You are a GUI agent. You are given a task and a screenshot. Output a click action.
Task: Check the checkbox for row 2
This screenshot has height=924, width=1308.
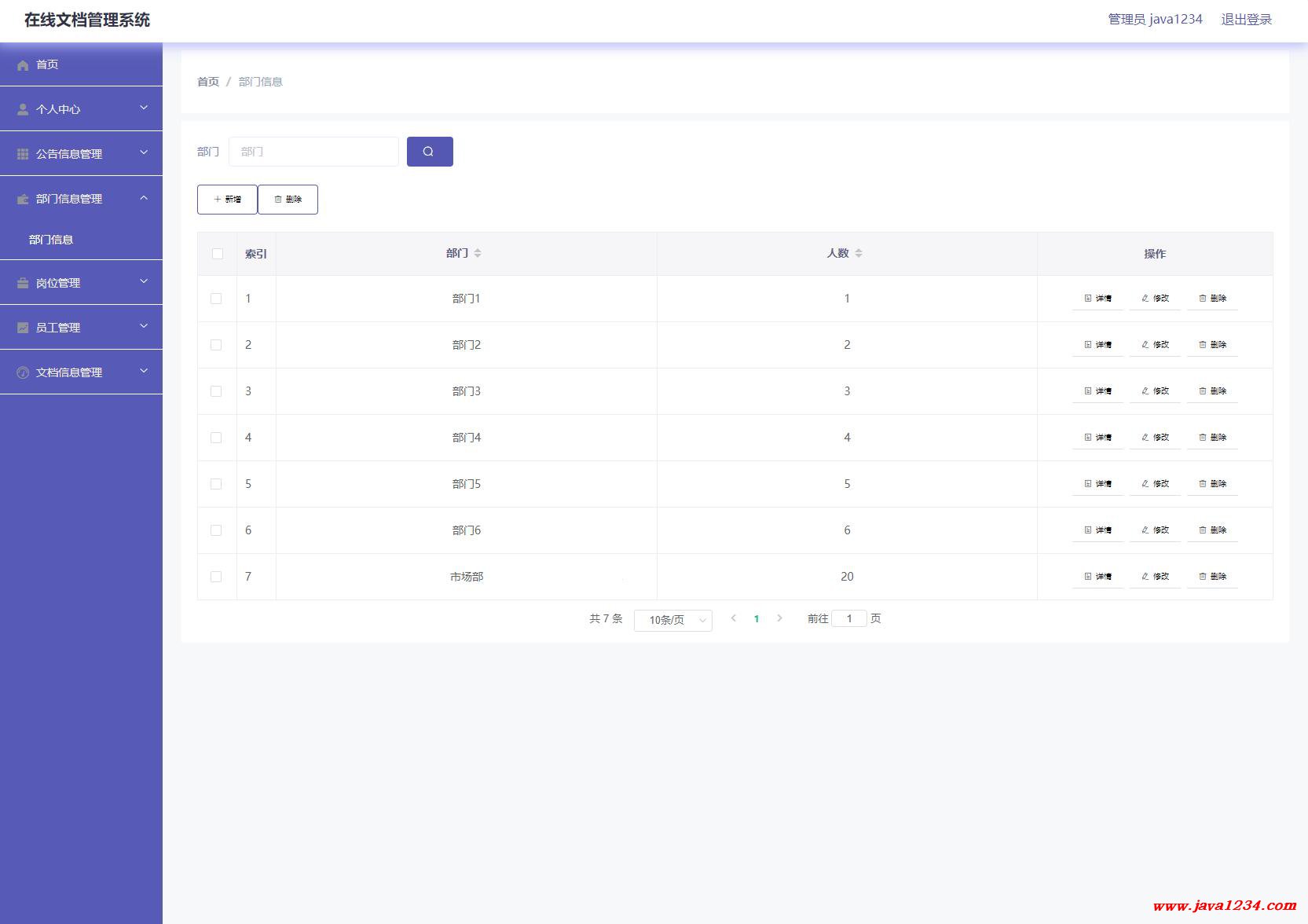point(216,345)
